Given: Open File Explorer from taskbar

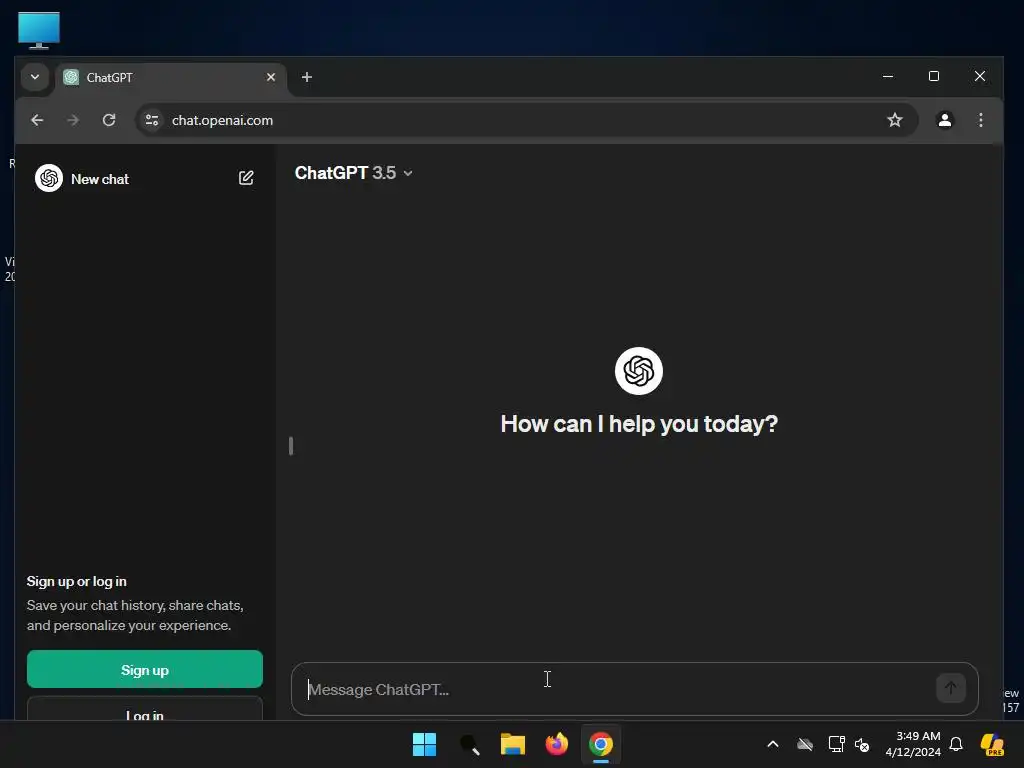Looking at the screenshot, I should click(513, 744).
